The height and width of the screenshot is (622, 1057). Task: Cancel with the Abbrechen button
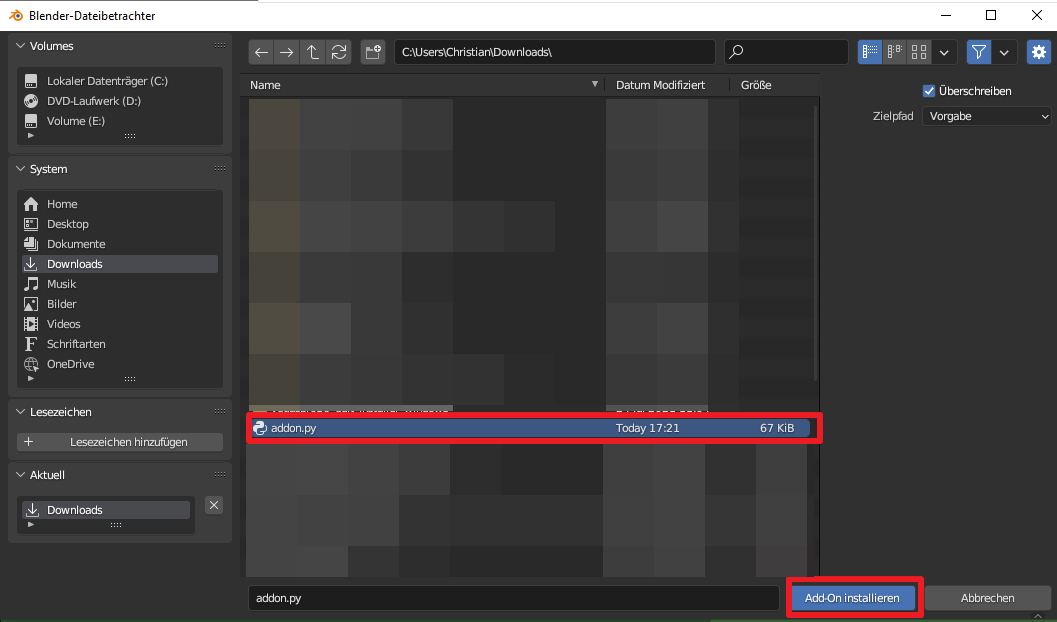click(x=988, y=598)
